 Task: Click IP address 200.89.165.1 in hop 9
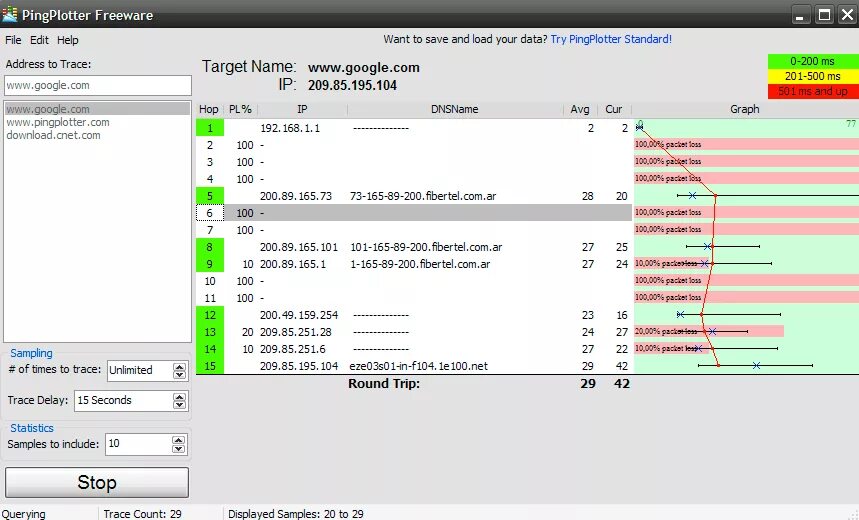[293, 264]
